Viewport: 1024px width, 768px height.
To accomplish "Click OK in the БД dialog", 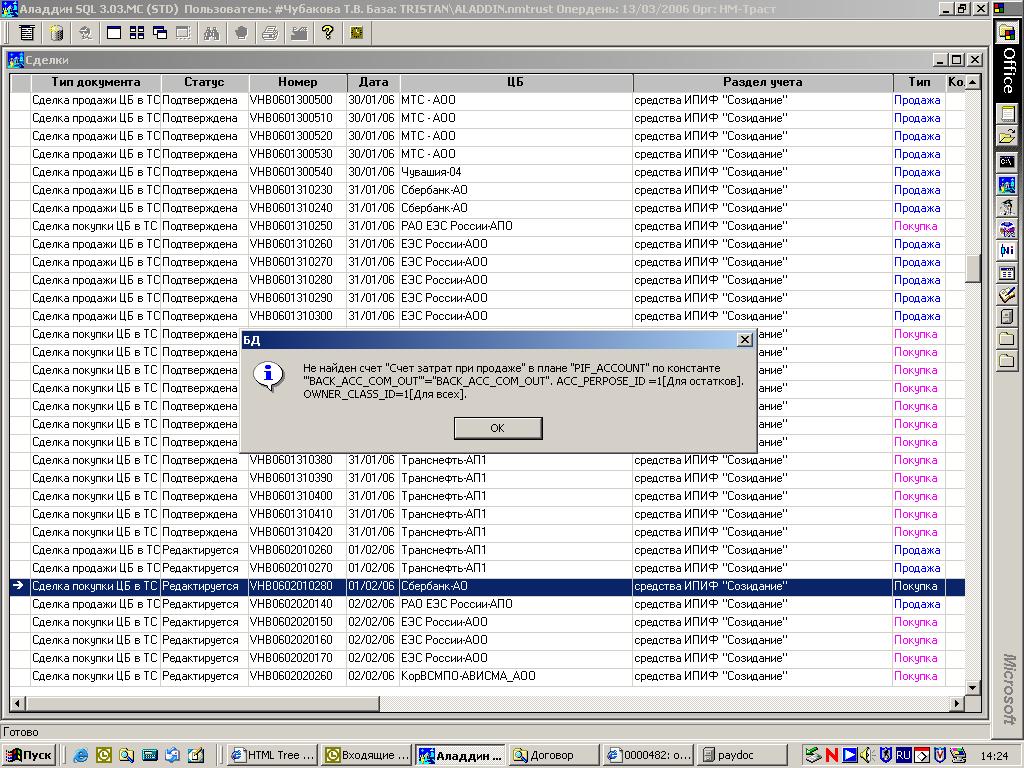I will tap(498, 428).
